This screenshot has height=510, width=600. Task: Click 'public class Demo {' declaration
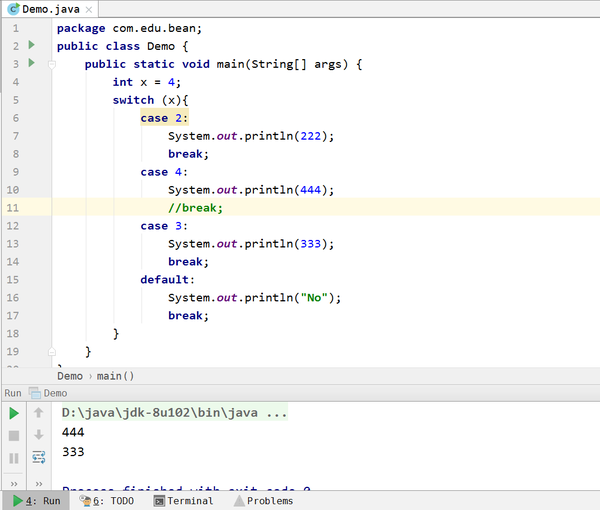pos(123,46)
